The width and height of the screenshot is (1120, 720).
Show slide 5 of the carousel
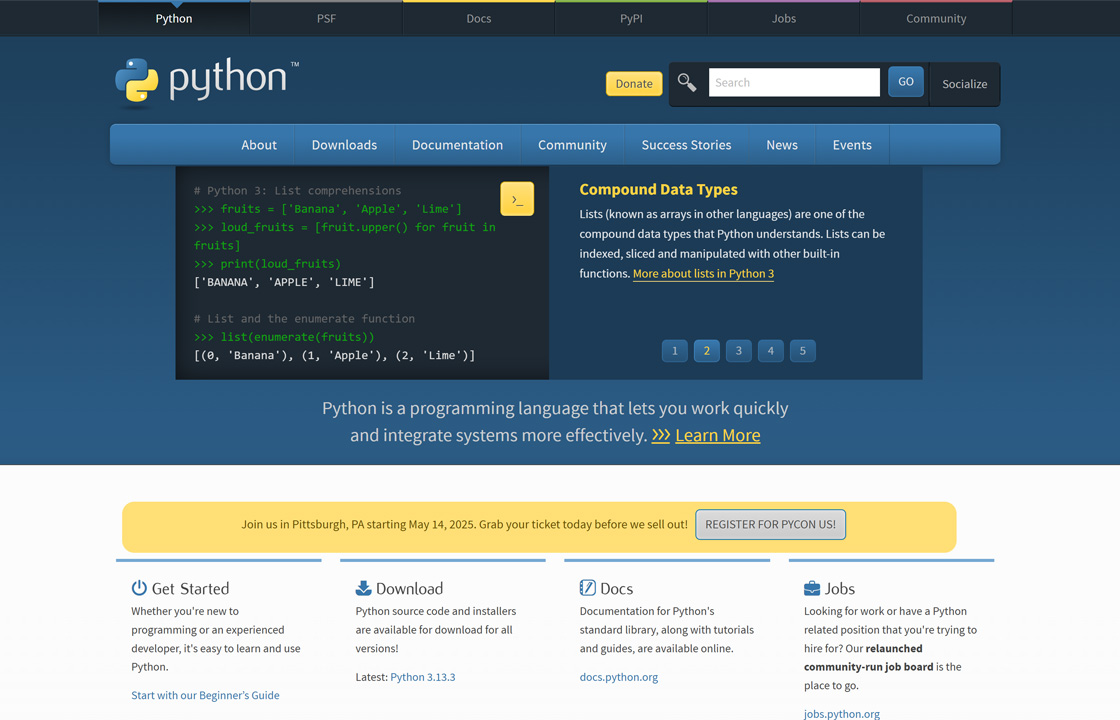click(x=803, y=351)
